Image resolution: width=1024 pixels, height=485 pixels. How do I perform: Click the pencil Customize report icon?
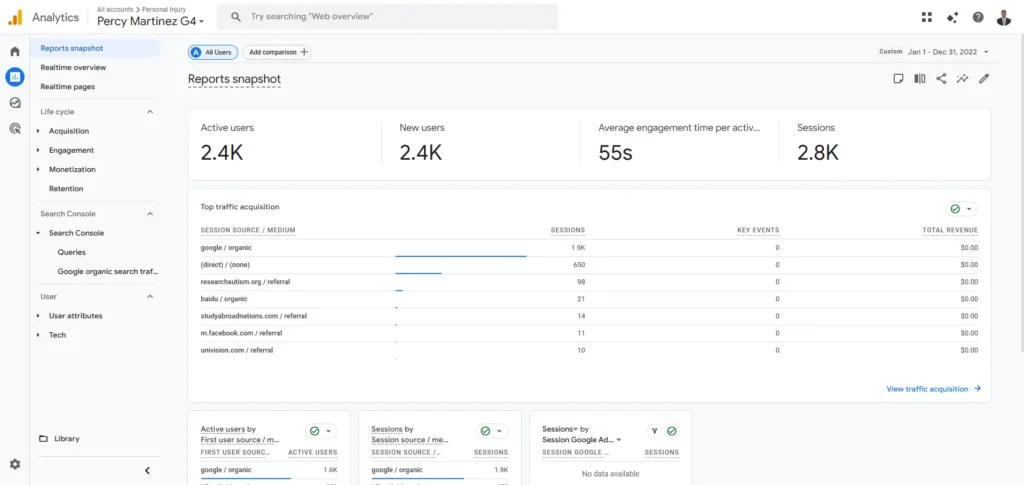coord(984,79)
